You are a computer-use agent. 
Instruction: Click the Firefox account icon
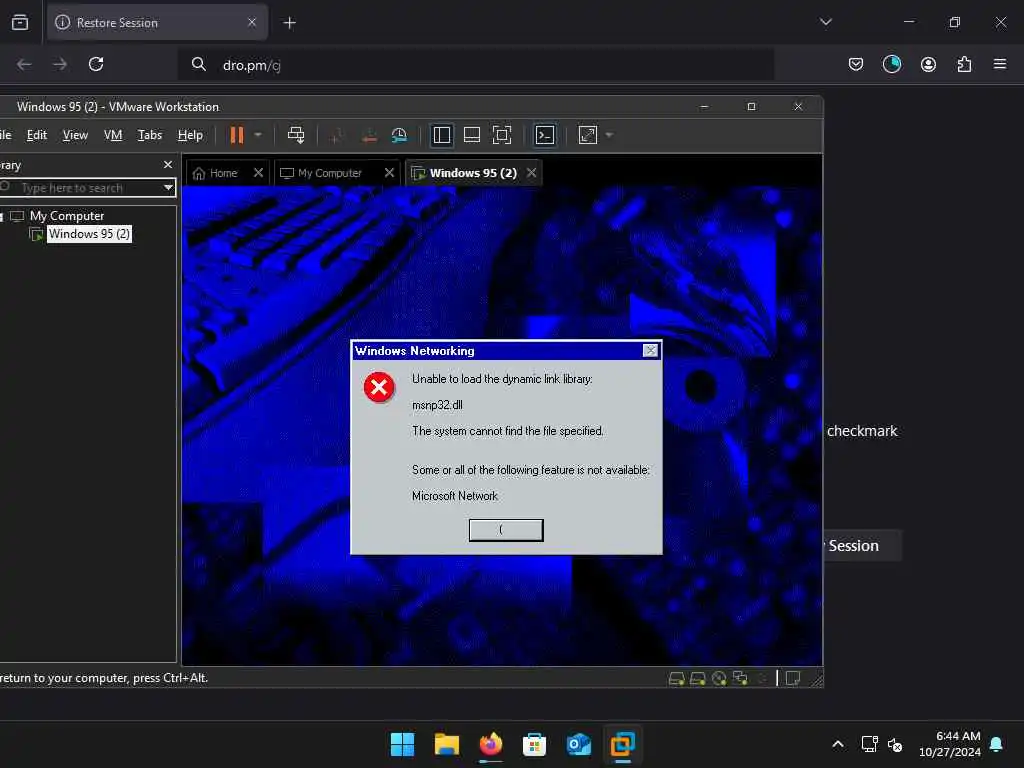point(928,64)
